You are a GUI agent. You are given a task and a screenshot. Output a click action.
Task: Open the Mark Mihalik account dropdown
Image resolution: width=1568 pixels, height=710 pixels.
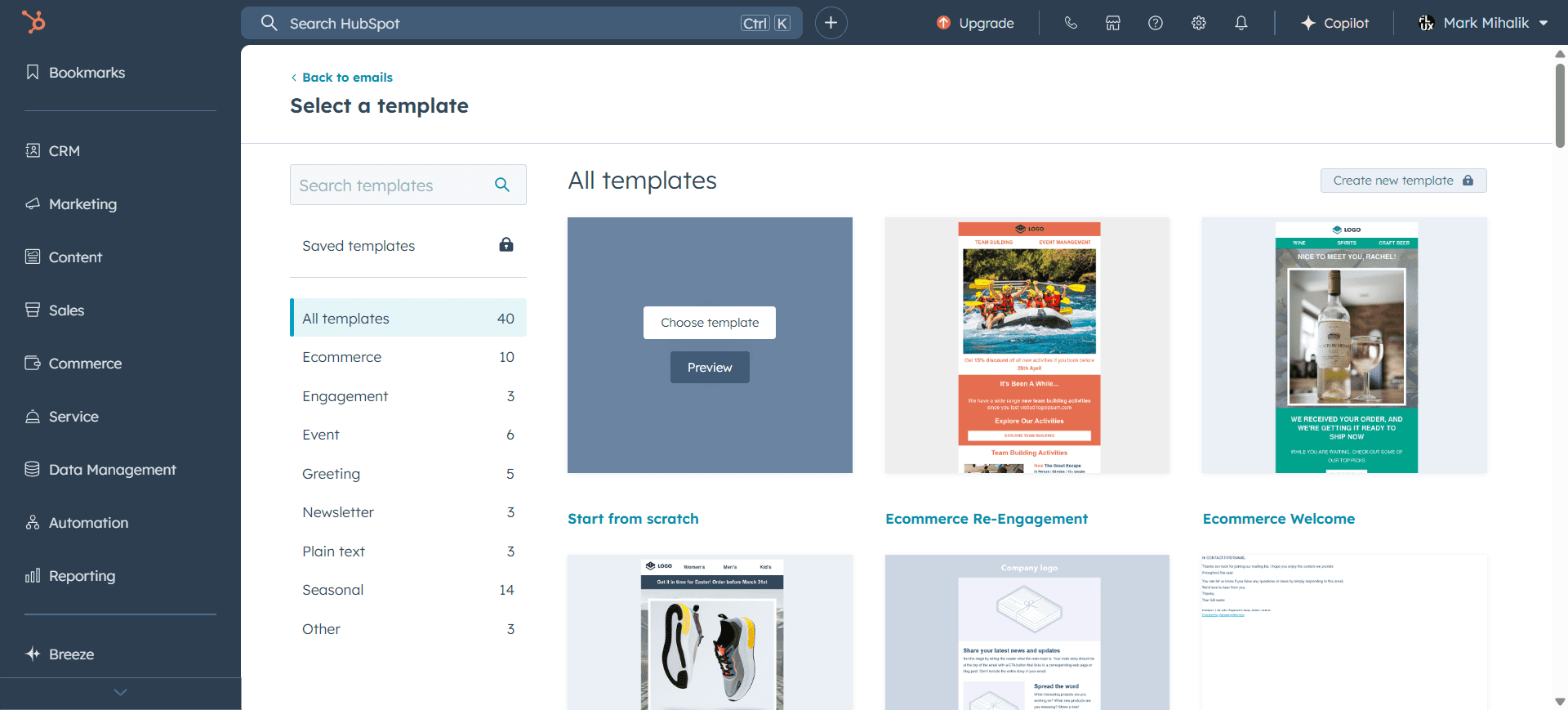coord(1483,23)
